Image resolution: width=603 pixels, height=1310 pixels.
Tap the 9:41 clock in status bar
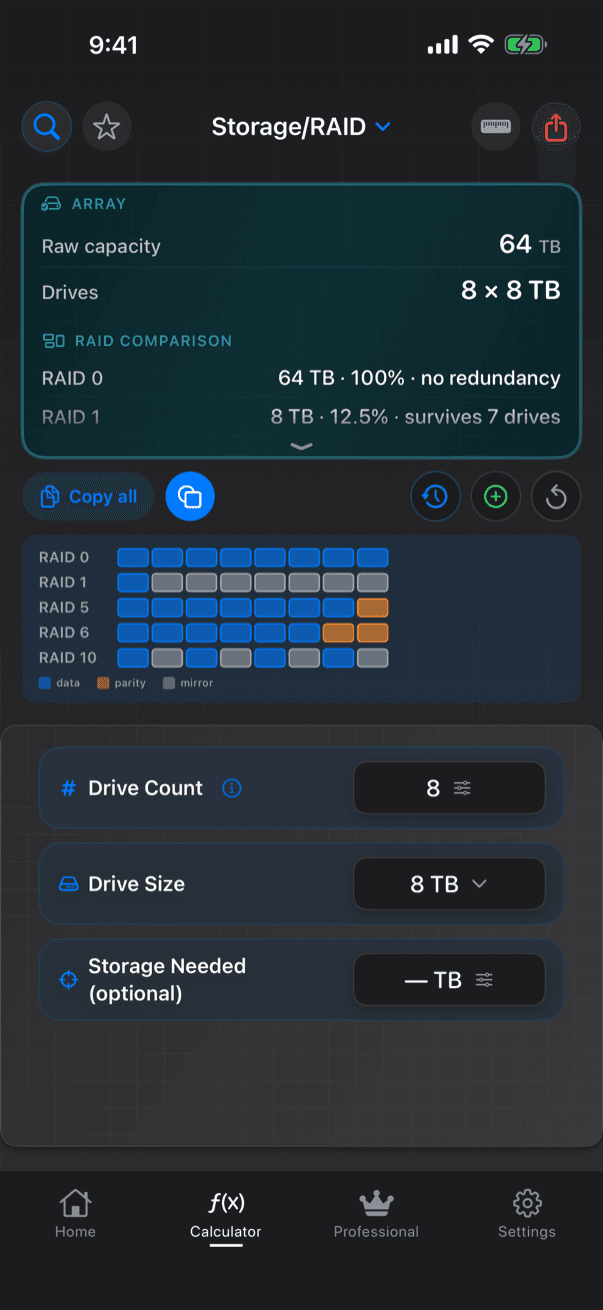point(113,45)
